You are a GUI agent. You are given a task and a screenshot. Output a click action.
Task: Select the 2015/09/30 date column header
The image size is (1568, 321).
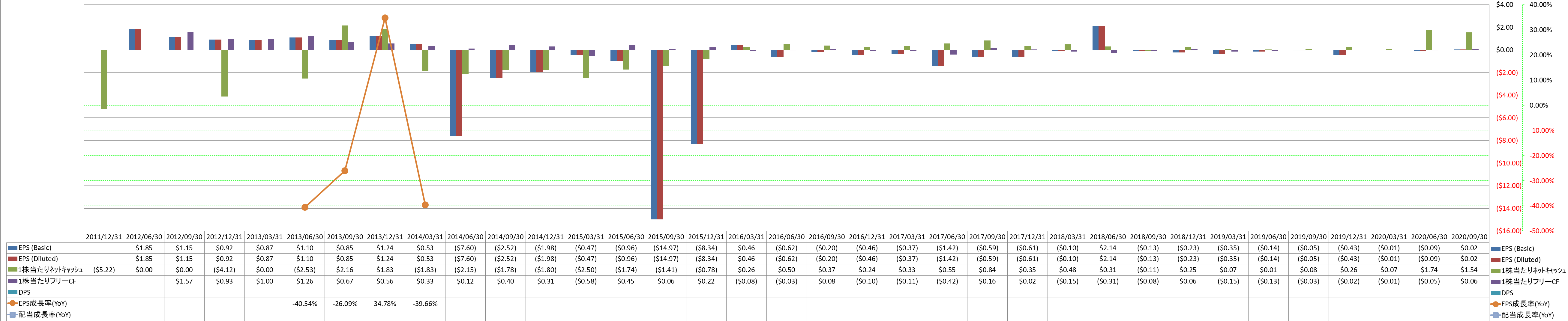click(x=666, y=237)
